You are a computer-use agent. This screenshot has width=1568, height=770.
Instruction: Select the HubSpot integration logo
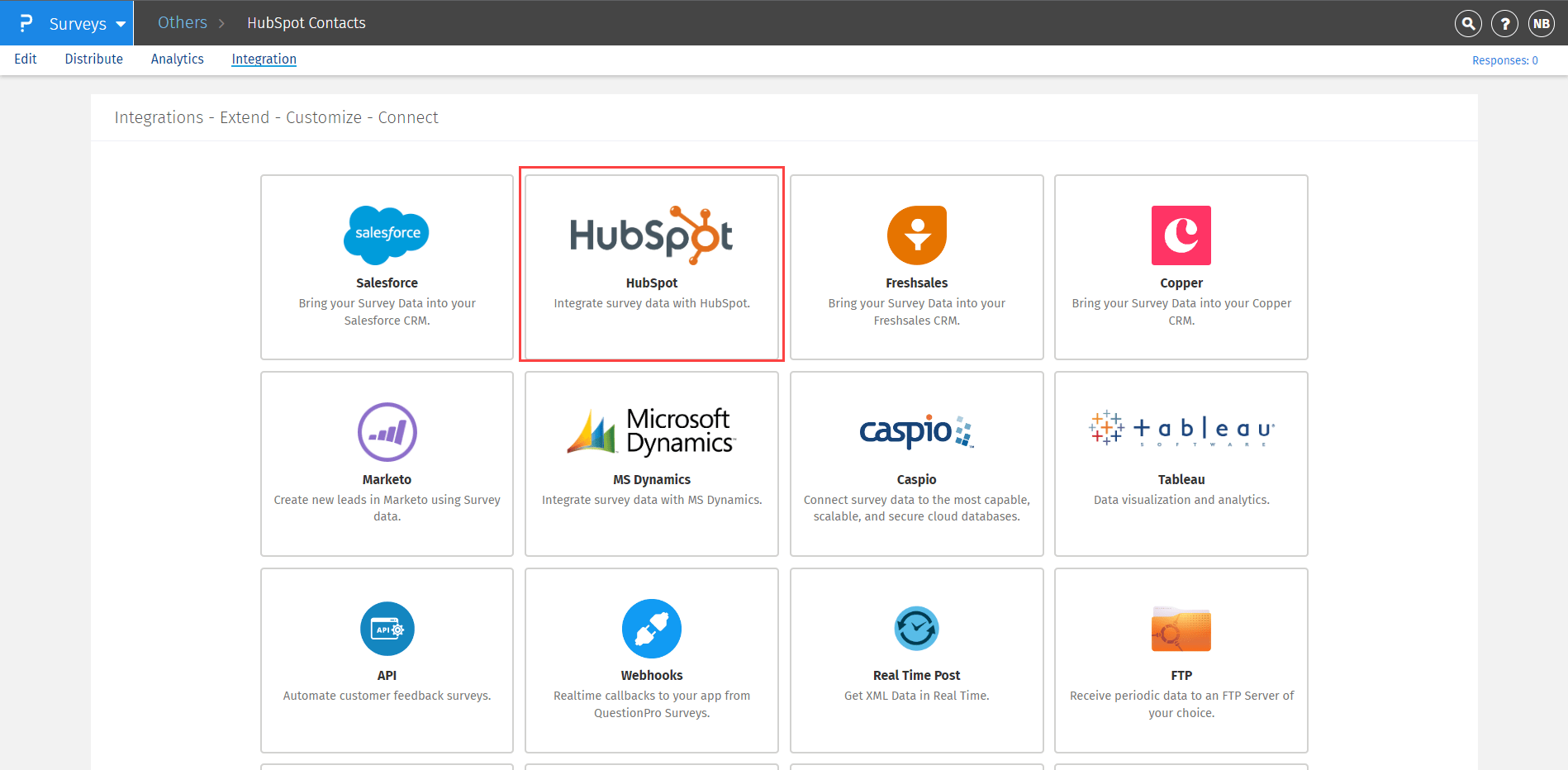pyautogui.click(x=651, y=235)
